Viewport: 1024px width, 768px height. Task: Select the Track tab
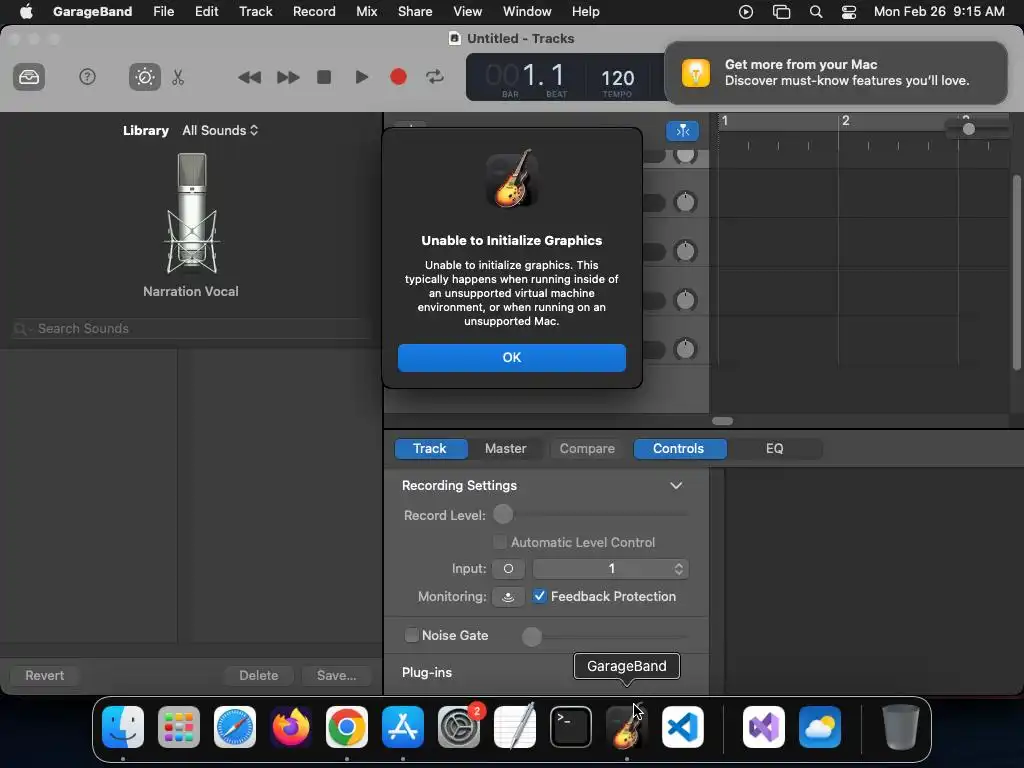(430, 449)
